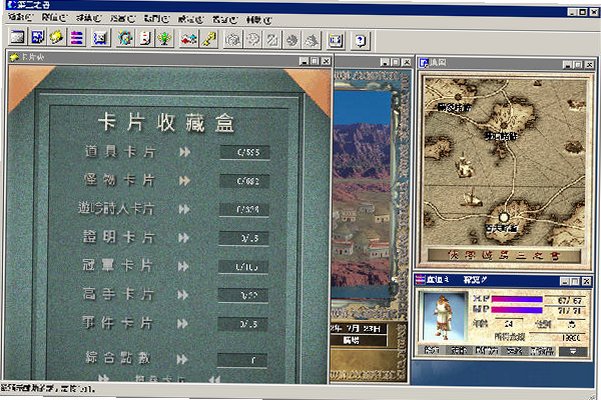601x400 pixels.
Task: Click the gray screen icon in the toolbar
Action: (x=18, y=38)
